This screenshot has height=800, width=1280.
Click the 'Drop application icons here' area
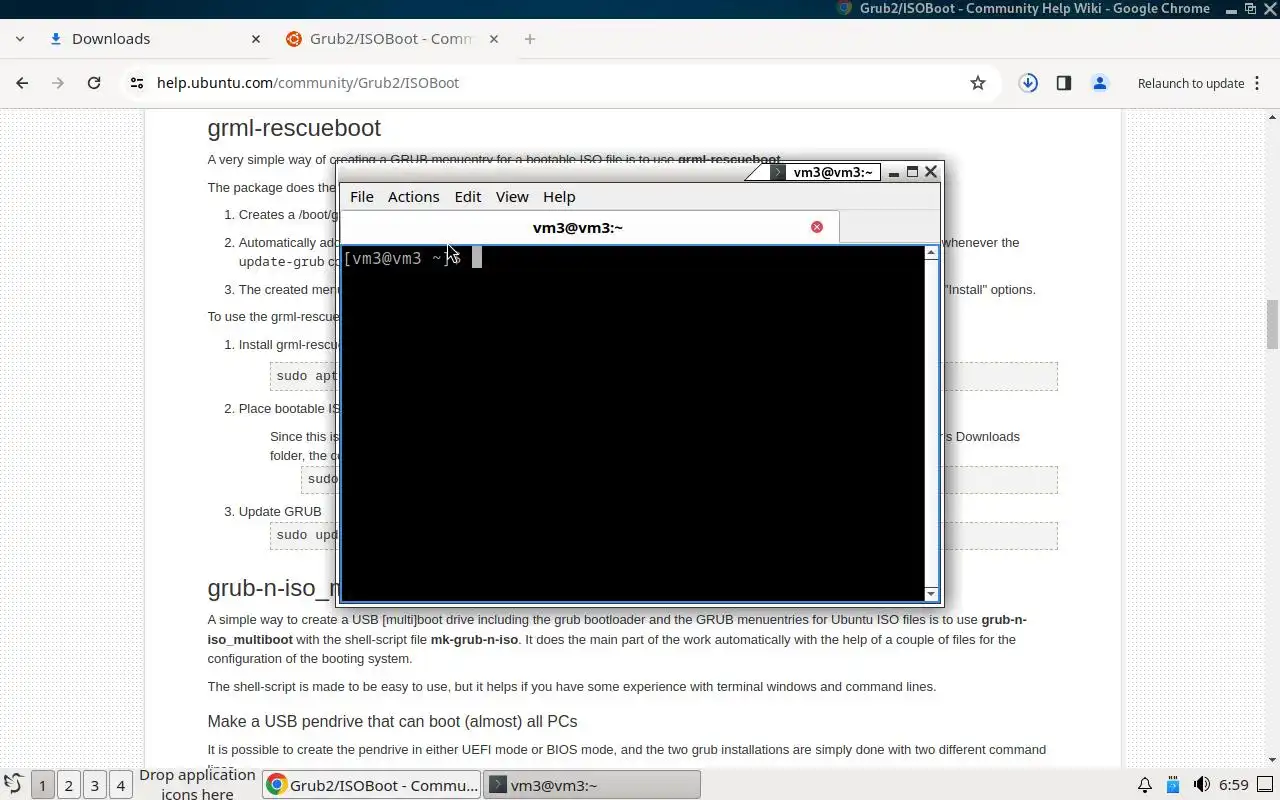pos(197,785)
